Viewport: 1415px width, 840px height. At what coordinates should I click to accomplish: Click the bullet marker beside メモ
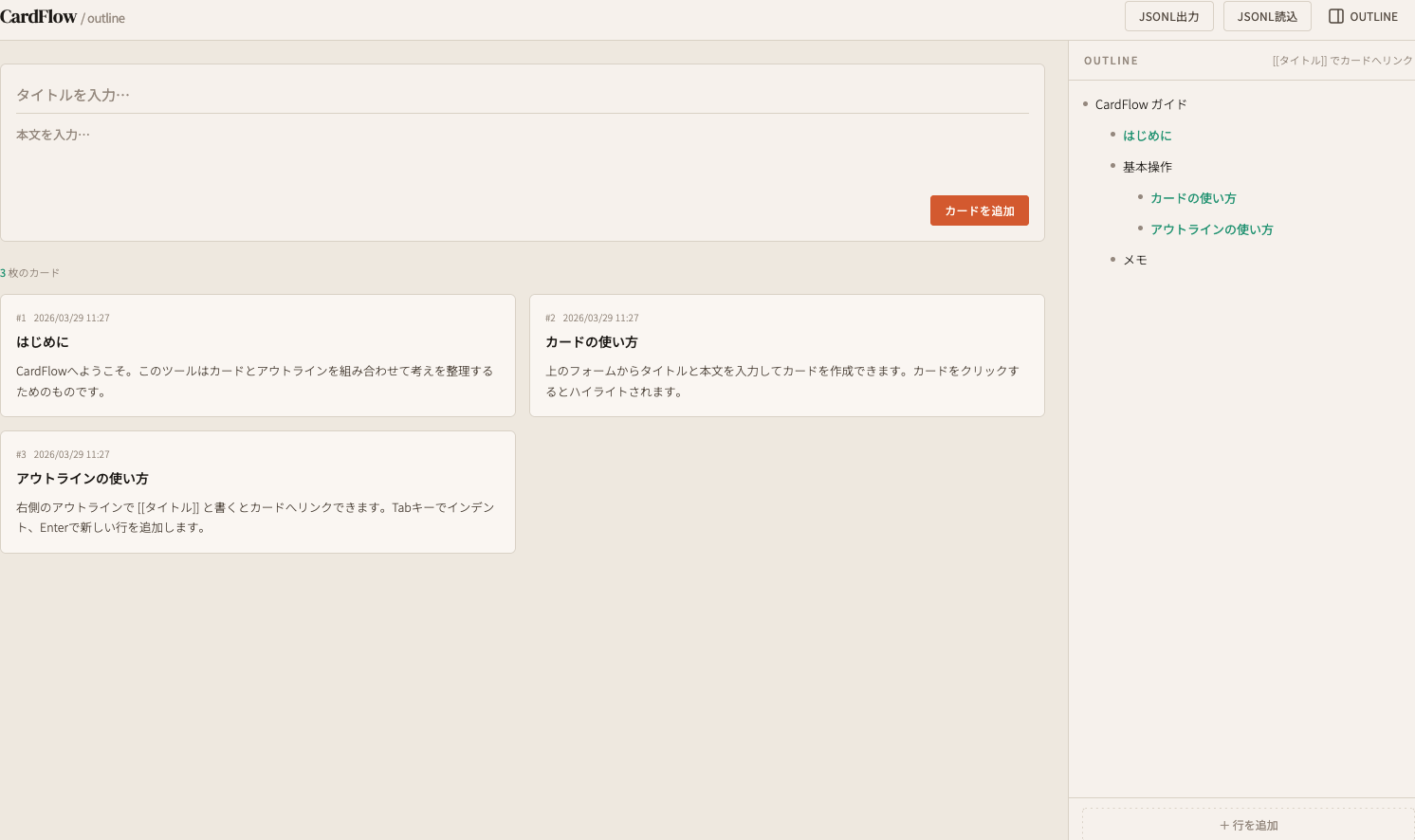tap(1111, 259)
